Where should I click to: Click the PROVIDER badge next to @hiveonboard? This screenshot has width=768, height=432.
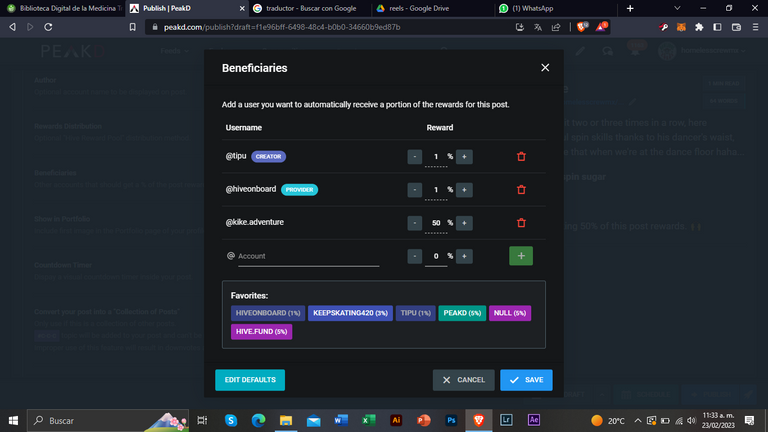point(299,190)
